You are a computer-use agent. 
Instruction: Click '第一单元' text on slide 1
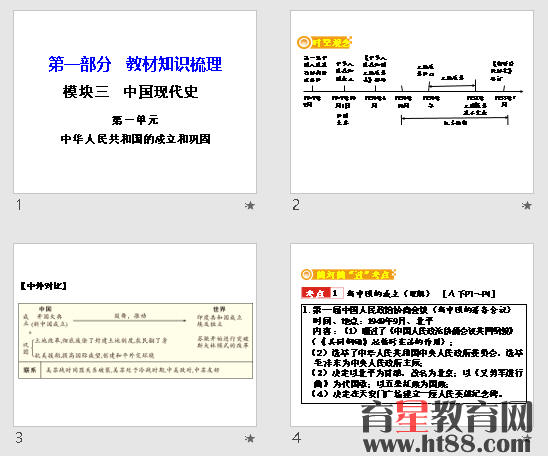(x=135, y=120)
